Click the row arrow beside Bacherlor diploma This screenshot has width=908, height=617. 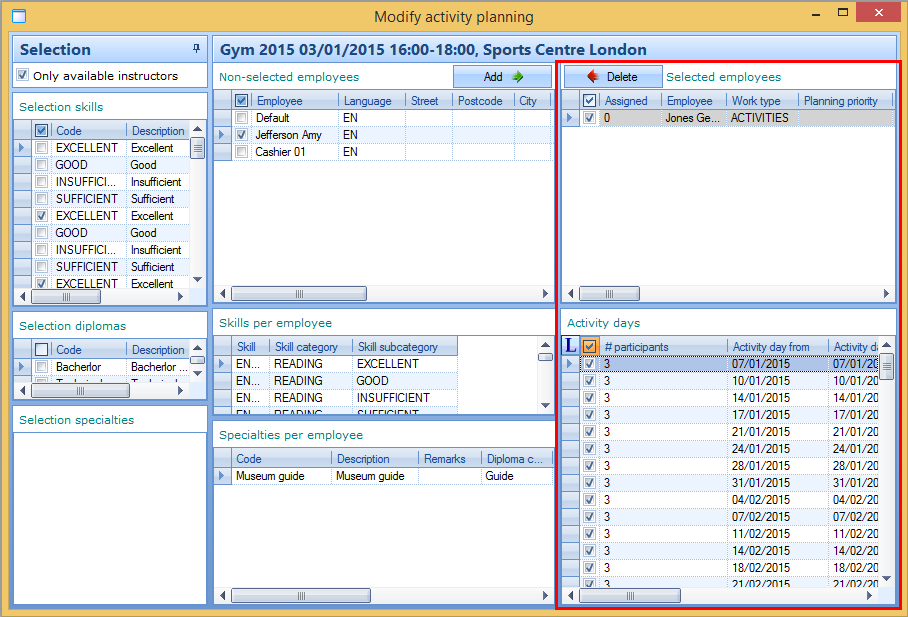click(x=21, y=367)
